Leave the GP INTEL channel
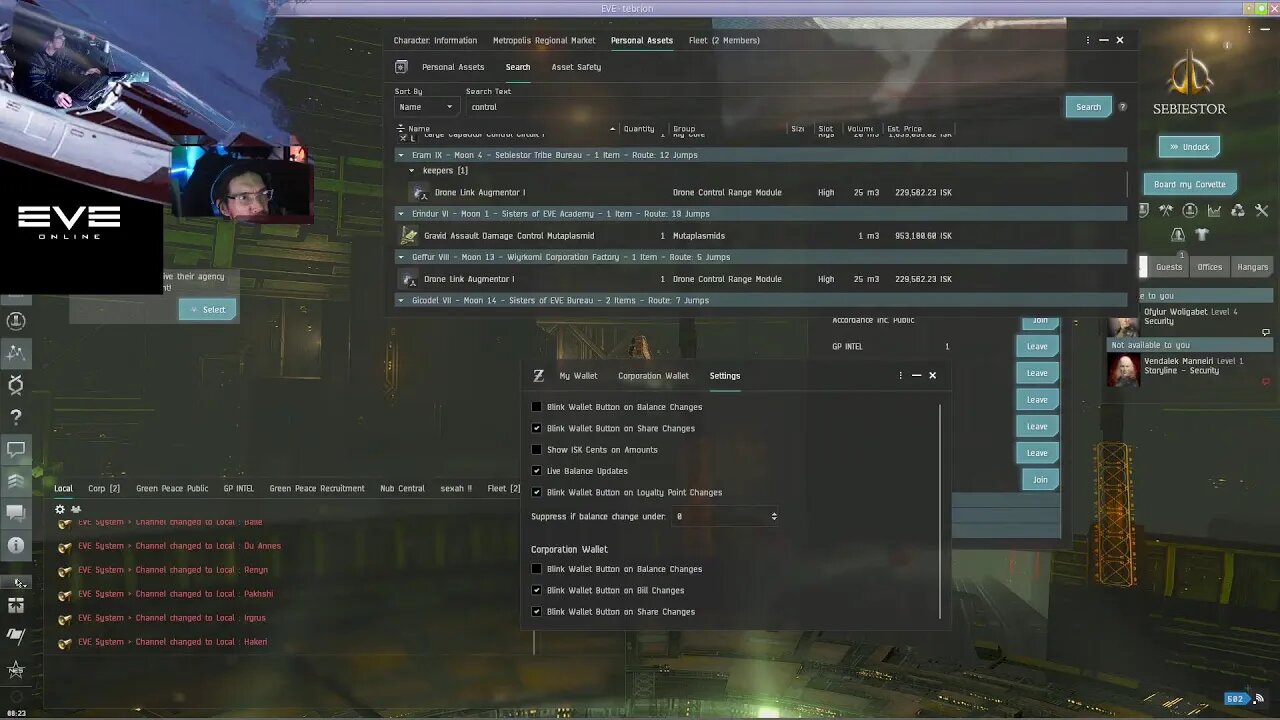The height and width of the screenshot is (720, 1280). click(x=1037, y=346)
